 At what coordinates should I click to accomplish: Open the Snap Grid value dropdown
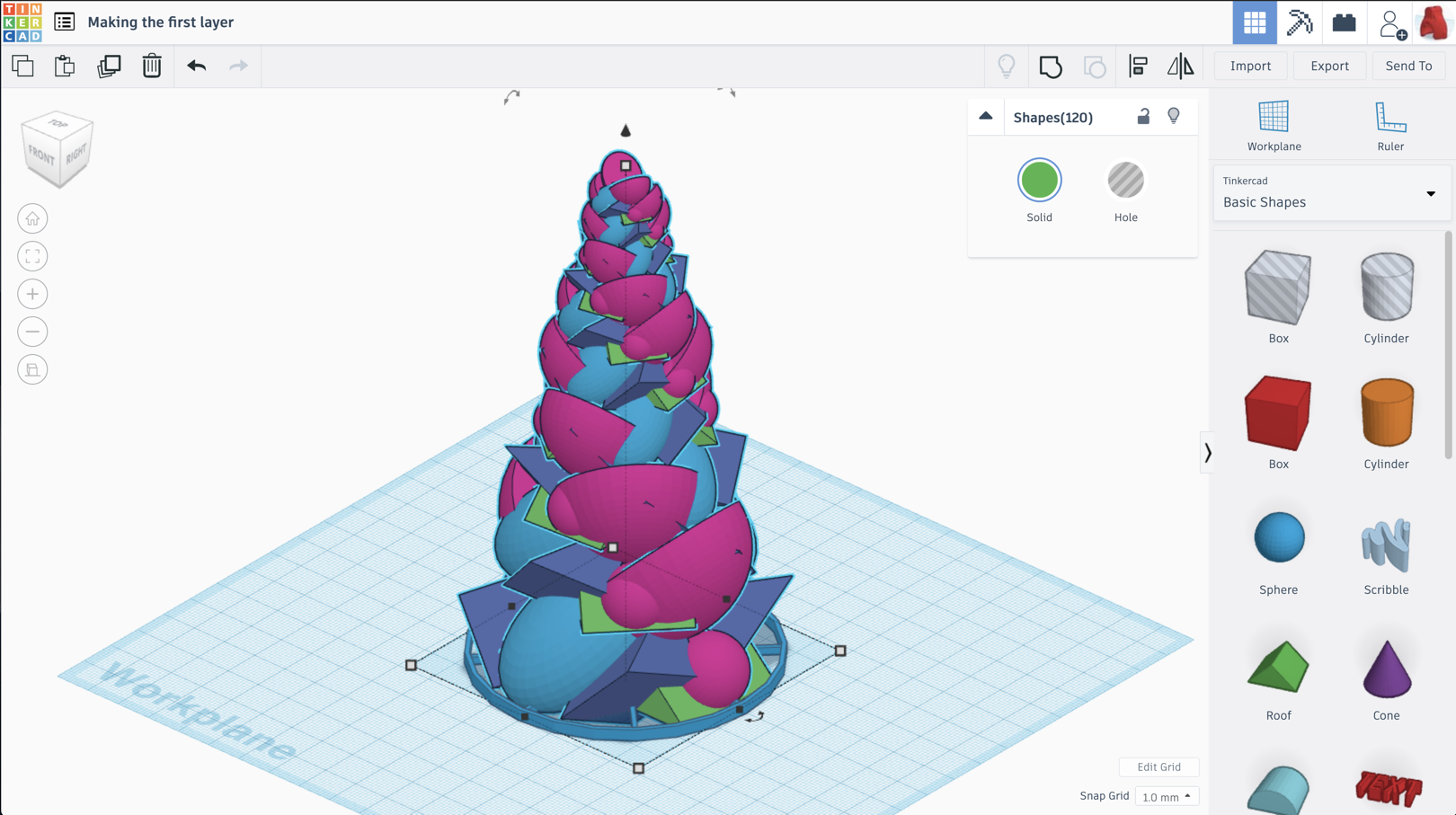(1167, 797)
